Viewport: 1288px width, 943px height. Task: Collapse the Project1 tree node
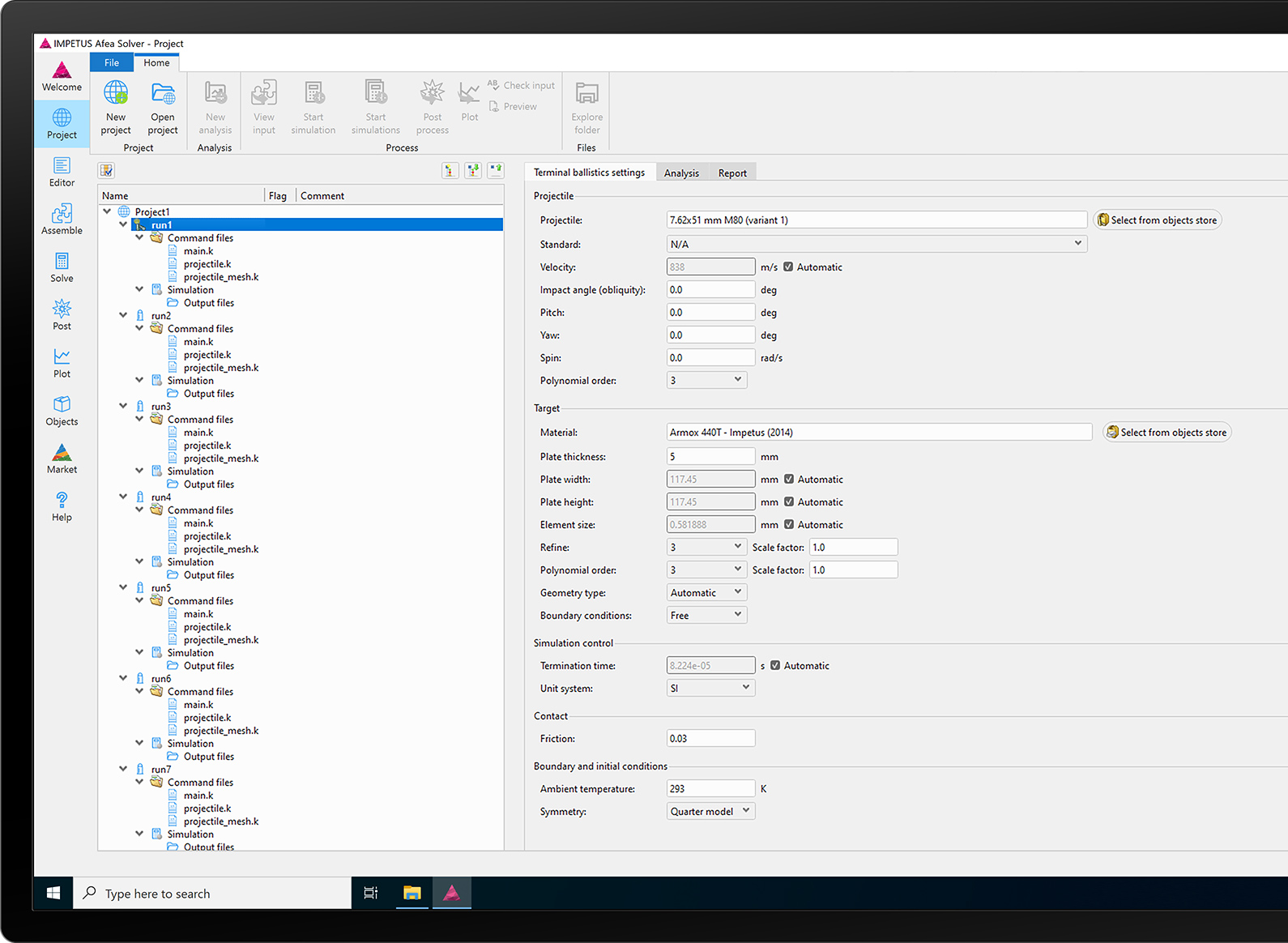point(107,211)
